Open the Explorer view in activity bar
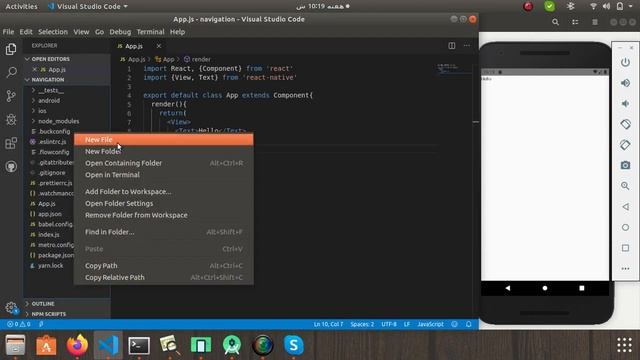Image resolution: width=640 pixels, height=360 pixels. pos(11,49)
